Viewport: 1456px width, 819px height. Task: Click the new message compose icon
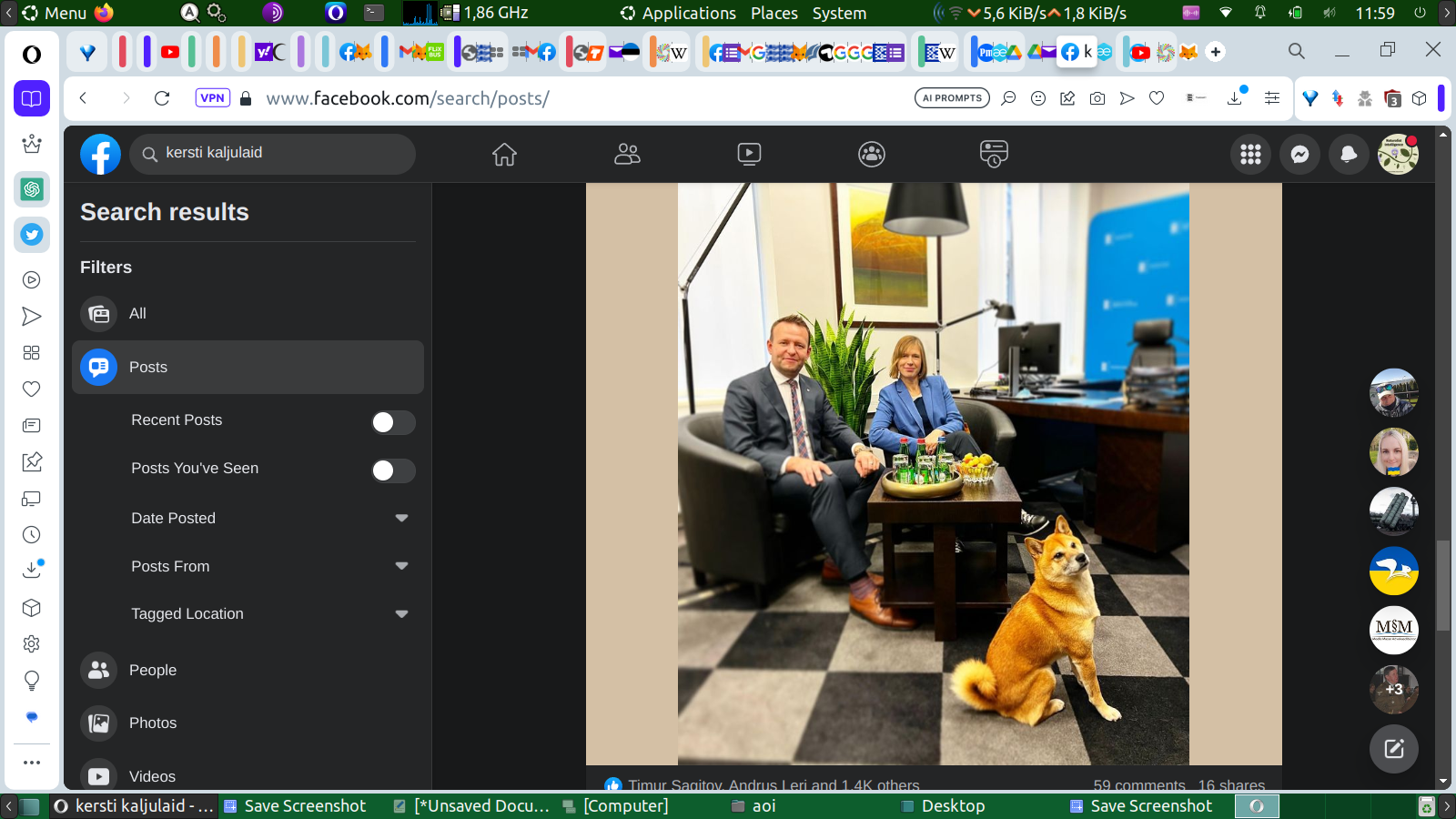1393,749
